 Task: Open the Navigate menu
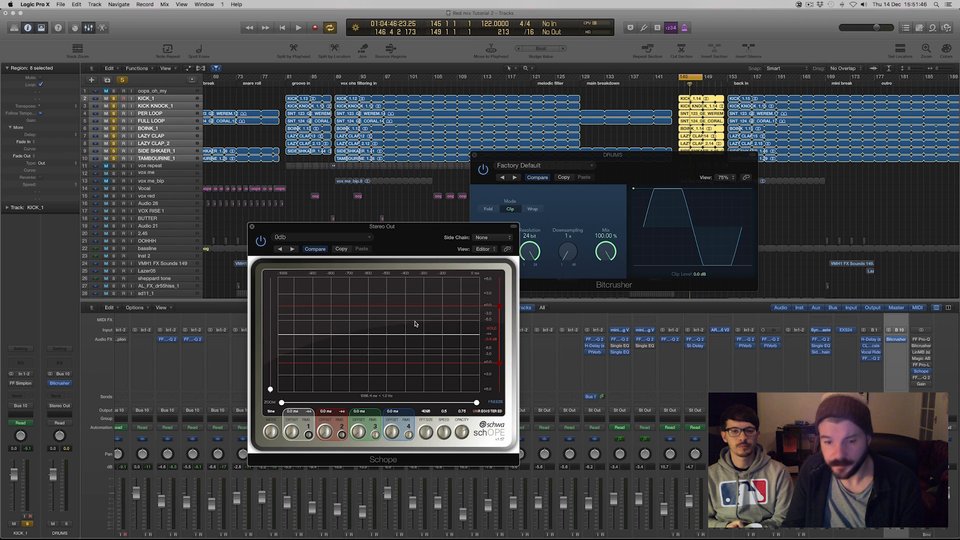pyautogui.click(x=119, y=4)
